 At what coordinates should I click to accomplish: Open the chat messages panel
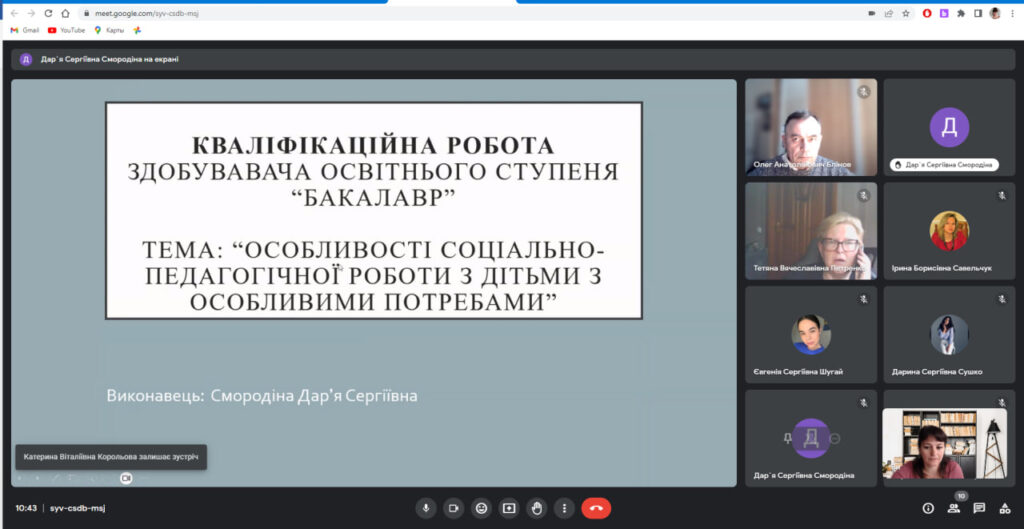979,508
